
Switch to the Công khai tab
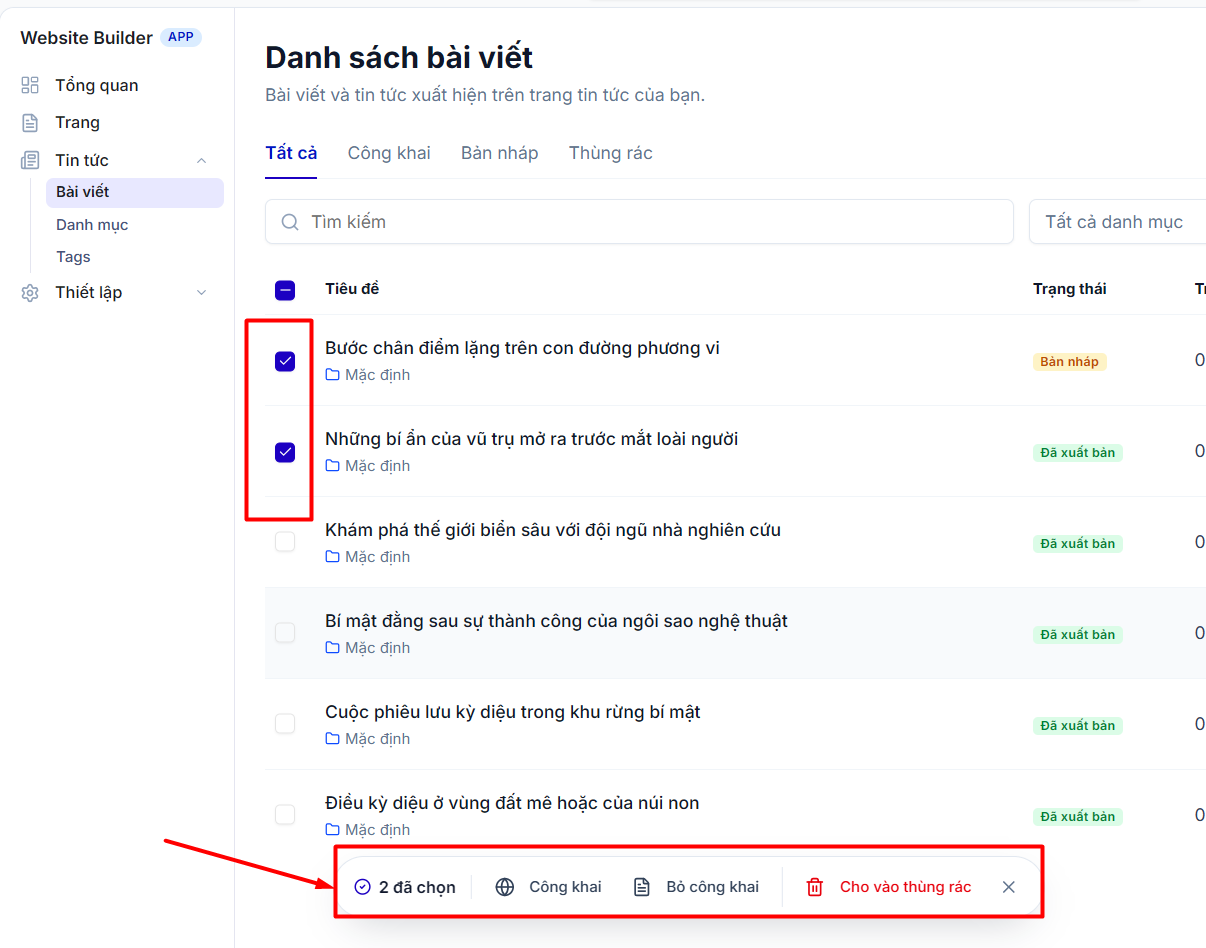pos(389,153)
